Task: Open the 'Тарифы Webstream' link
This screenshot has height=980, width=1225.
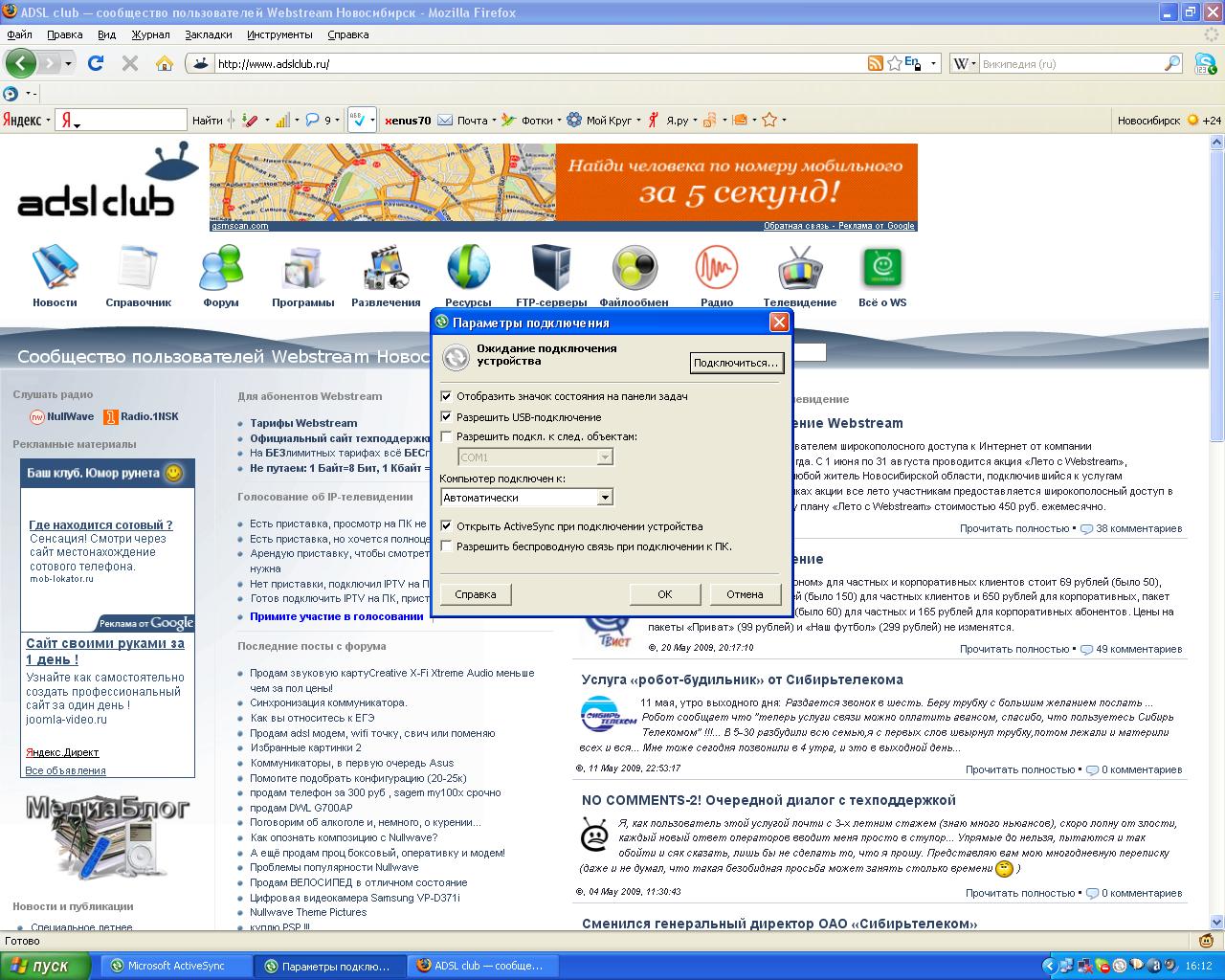Action: [x=303, y=423]
